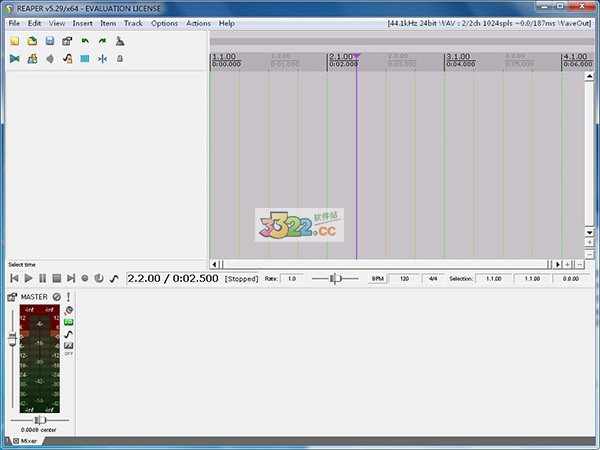Screen dimensions: 600x450
Task: Save the project with the floppy disk icon
Action: click(x=49, y=41)
